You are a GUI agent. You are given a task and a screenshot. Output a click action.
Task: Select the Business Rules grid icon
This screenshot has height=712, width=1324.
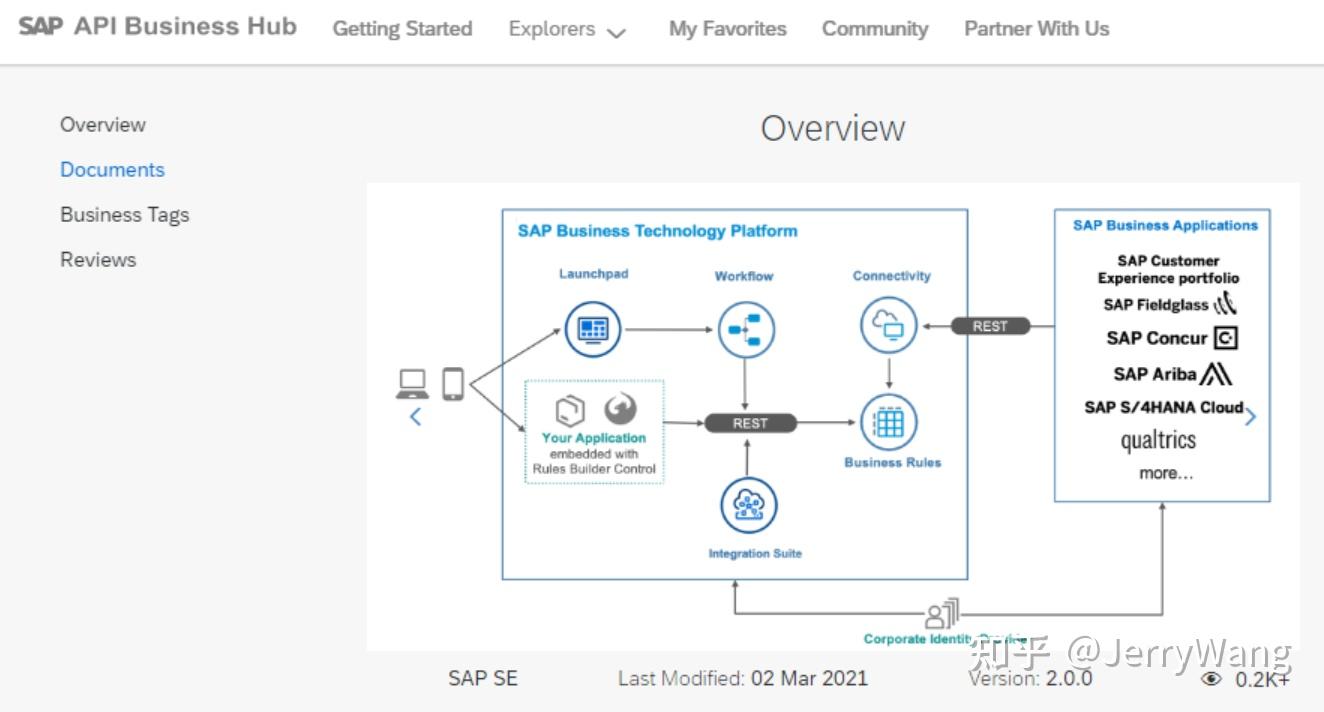point(889,421)
